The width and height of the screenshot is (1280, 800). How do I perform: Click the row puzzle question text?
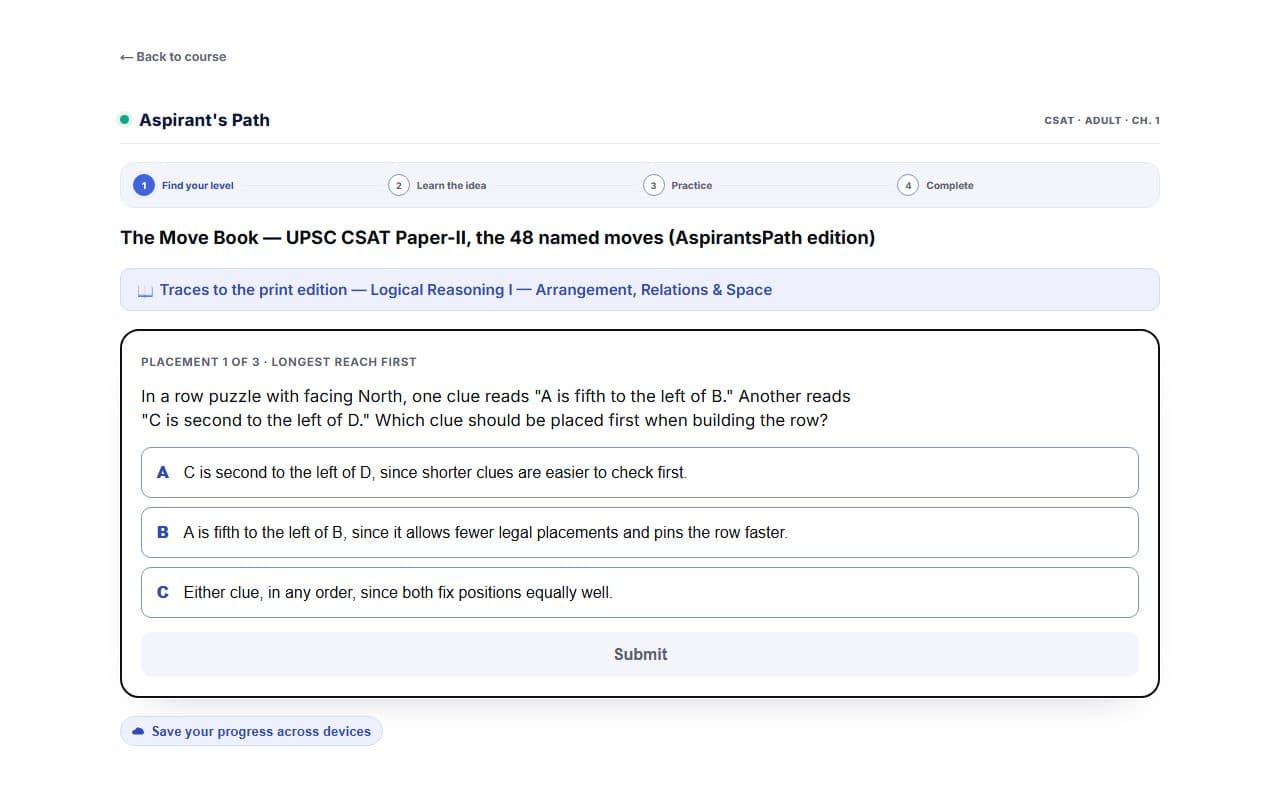coord(496,408)
